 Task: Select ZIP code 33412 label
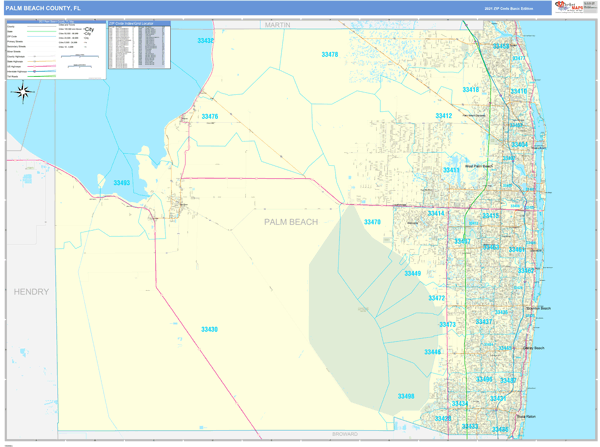[x=443, y=116]
